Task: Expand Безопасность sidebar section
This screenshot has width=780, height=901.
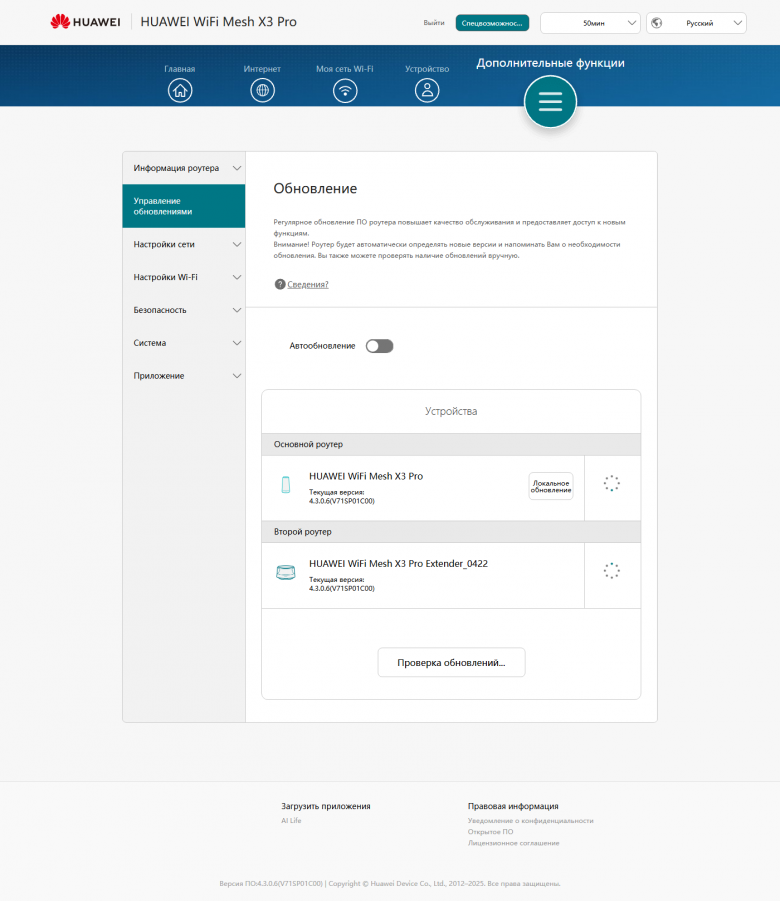Action: pyautogui.click(x=184, y=310)
